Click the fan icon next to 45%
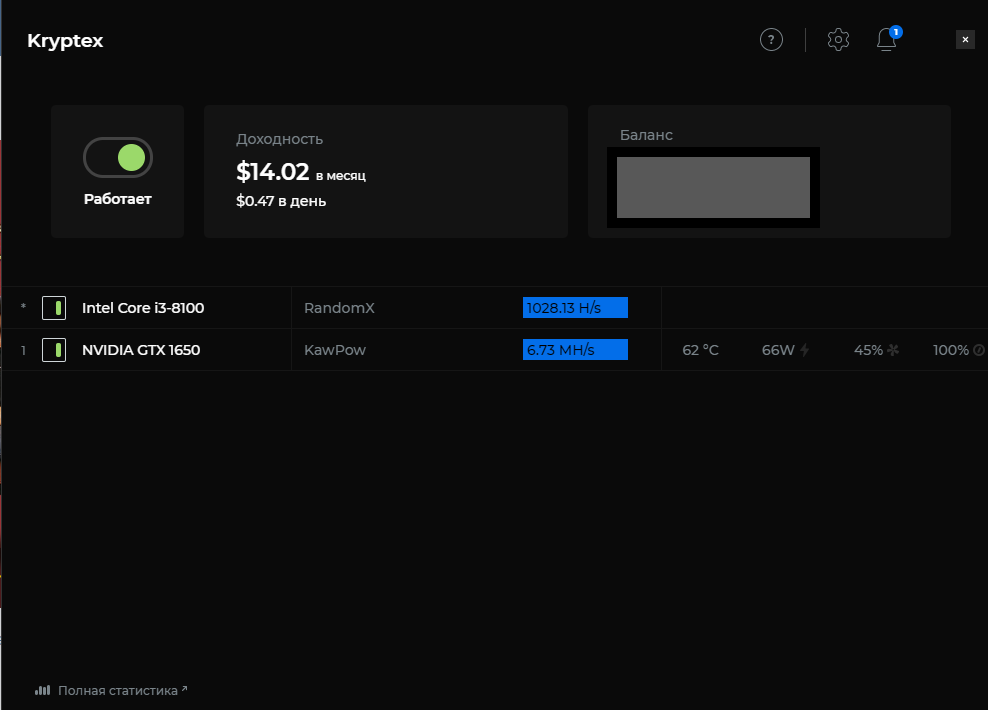This screenshot has width=988, height=710. (x=893, y=350)
